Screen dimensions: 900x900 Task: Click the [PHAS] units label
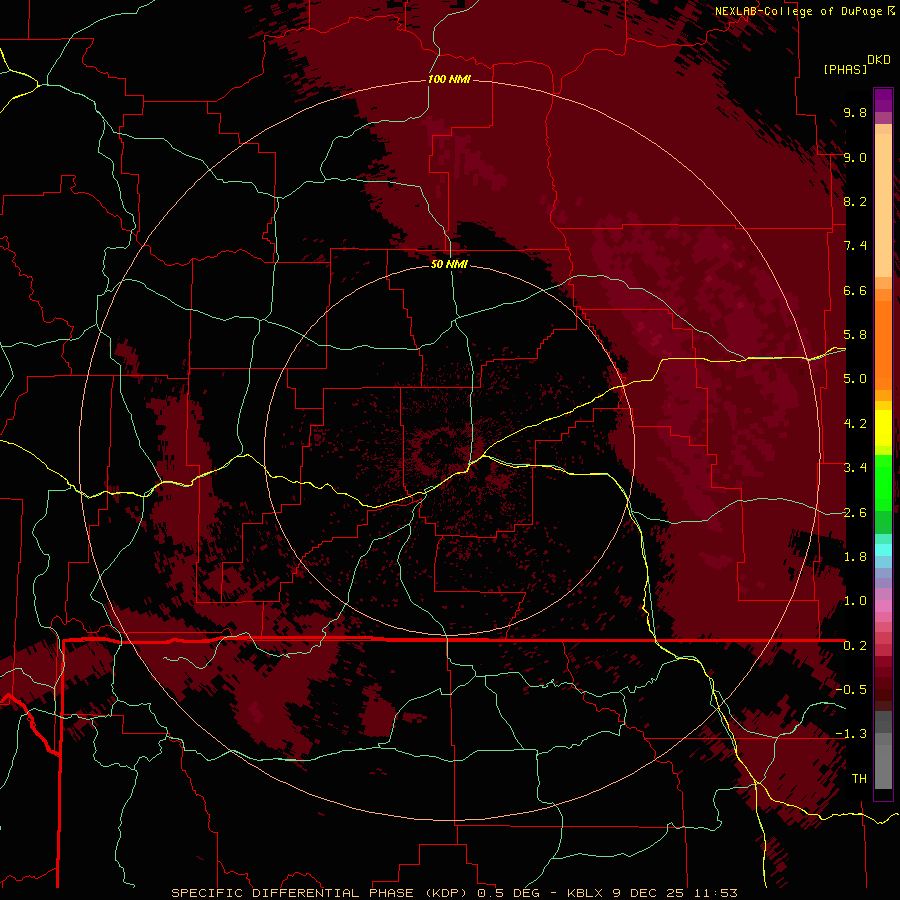coord(845,69)
